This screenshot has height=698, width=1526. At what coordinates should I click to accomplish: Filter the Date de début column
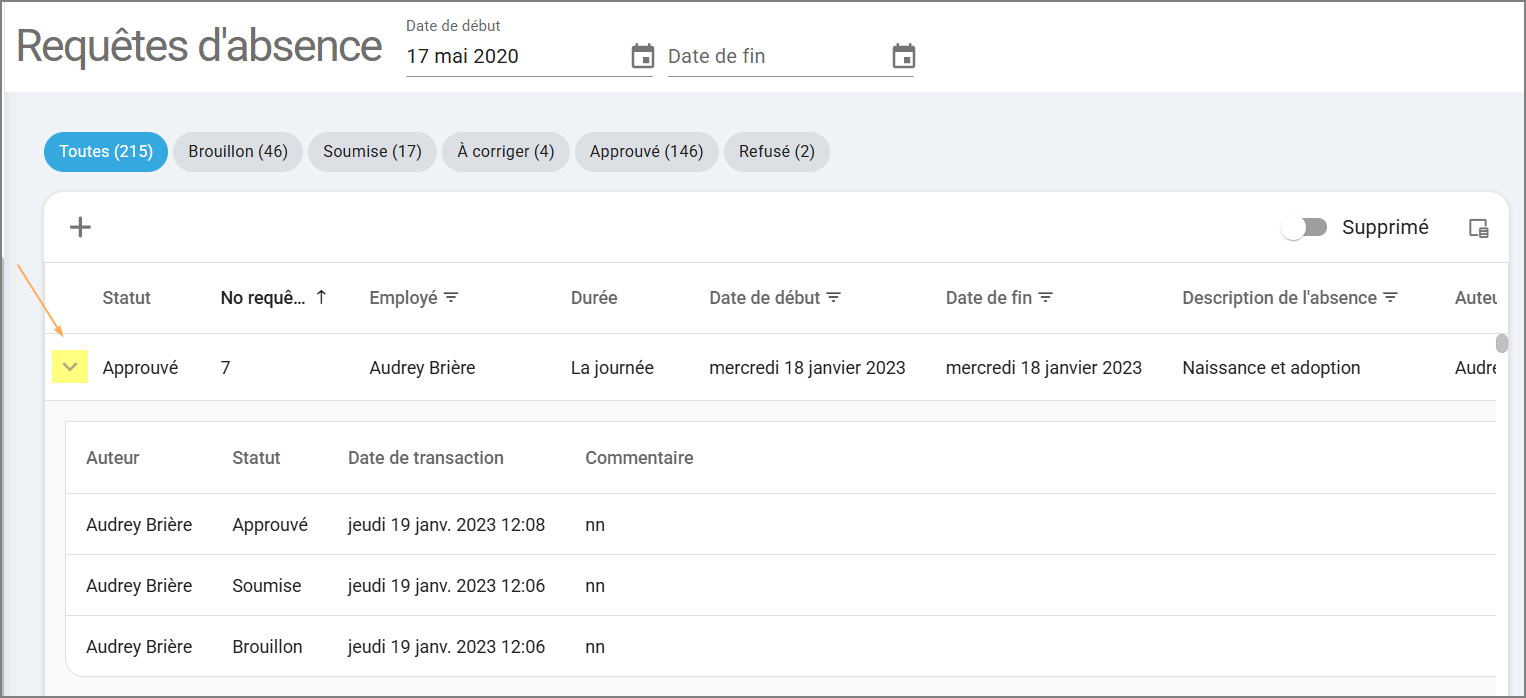coord(833,298)
